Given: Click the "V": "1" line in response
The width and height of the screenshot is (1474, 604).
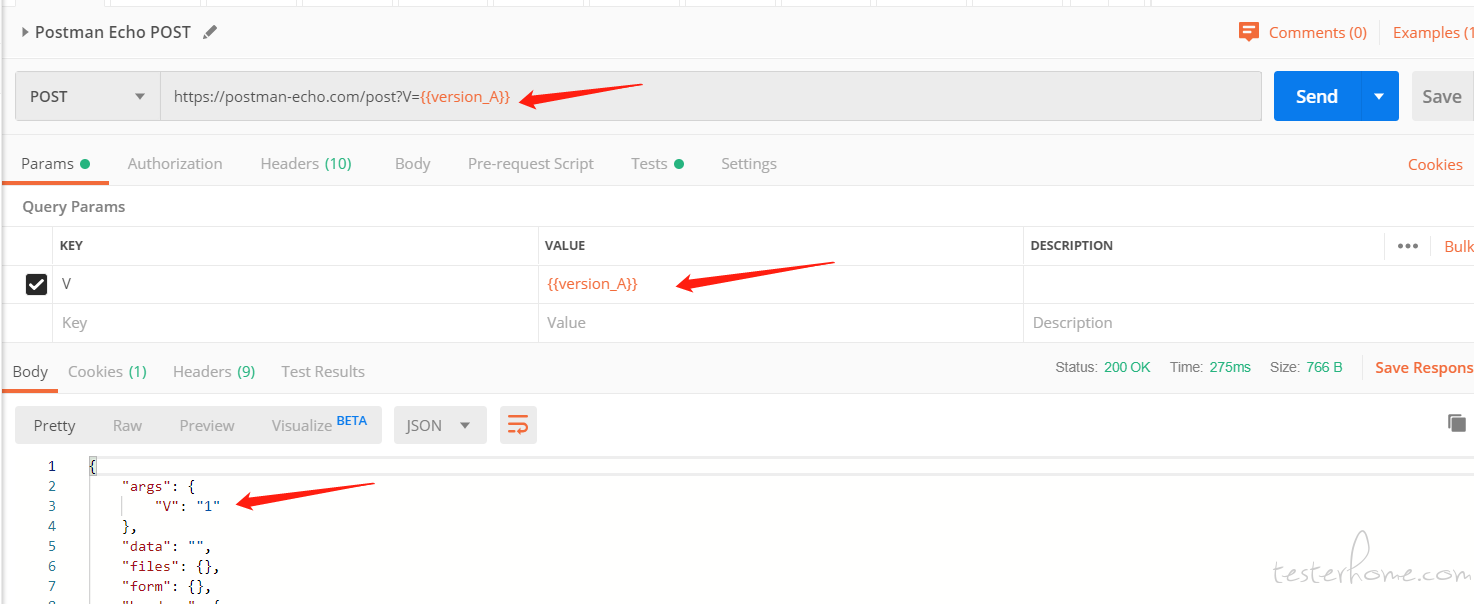Looking at the screenshot, I should [x=187, y=506].
